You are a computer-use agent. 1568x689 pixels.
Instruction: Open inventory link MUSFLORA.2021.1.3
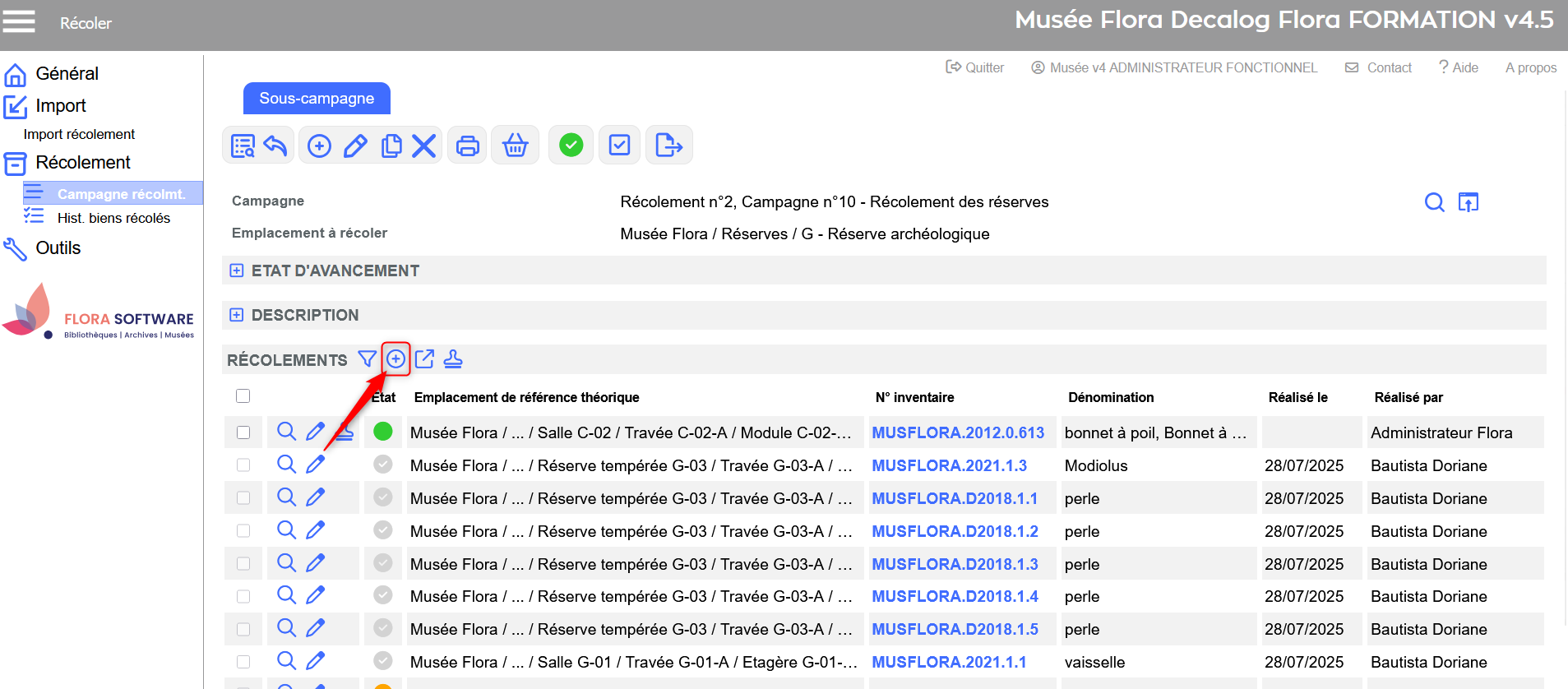(x=949, y=465)
